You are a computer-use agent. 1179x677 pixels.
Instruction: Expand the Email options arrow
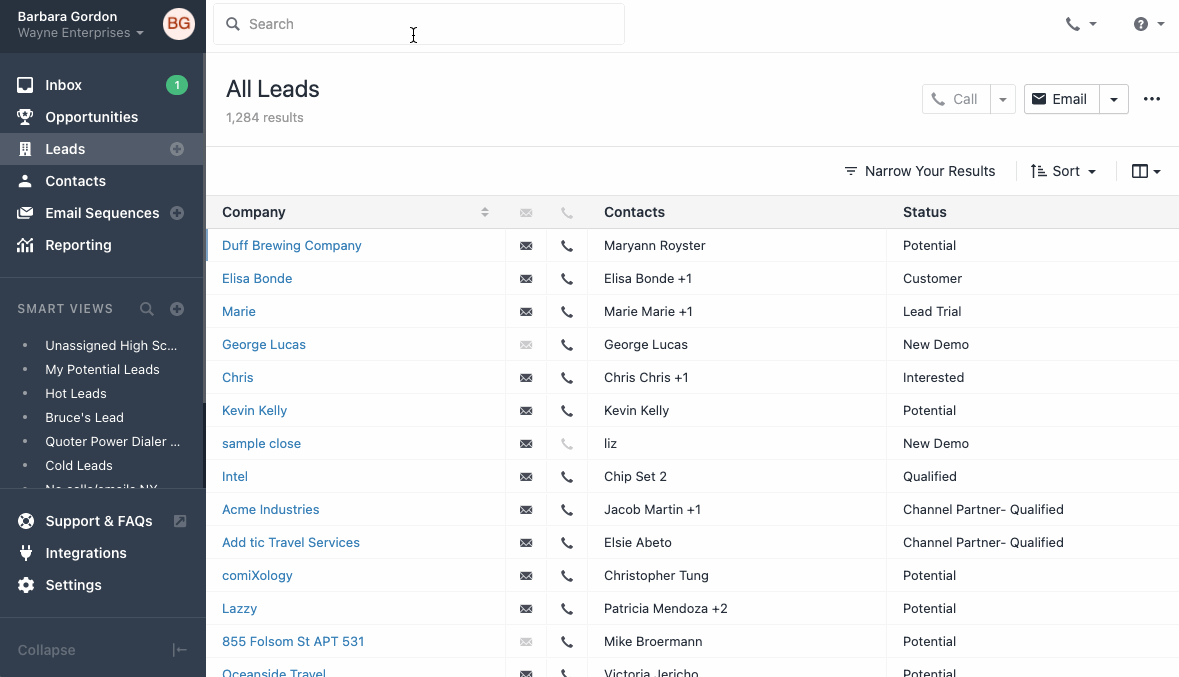click(1114, 99)
